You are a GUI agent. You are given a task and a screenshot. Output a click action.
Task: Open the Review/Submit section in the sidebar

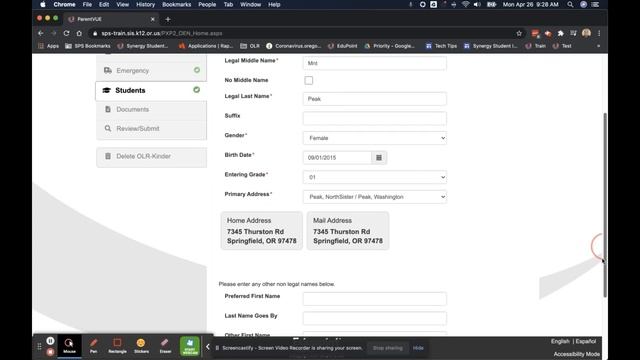[x=151, y=129]
